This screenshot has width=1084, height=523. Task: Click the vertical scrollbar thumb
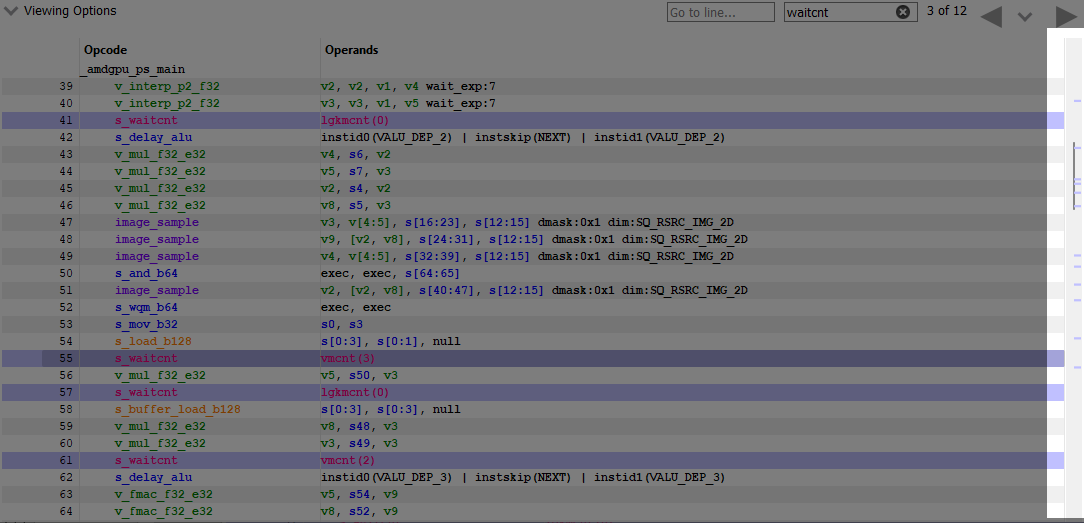pos(1076,175)
